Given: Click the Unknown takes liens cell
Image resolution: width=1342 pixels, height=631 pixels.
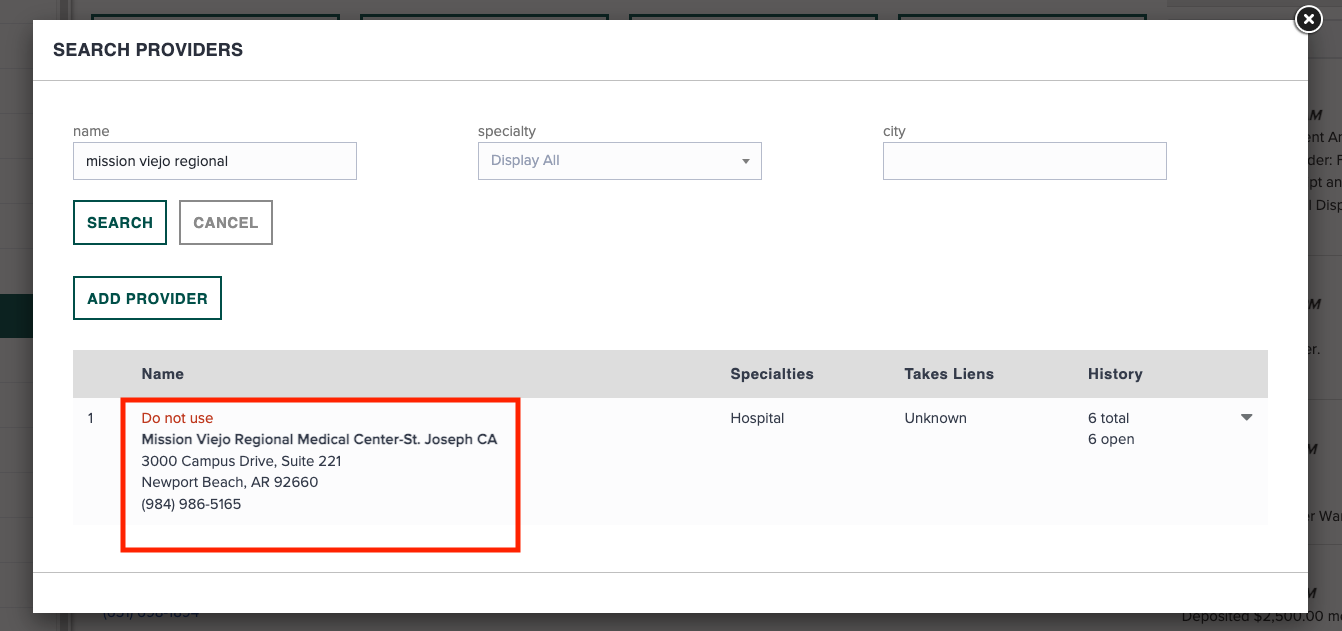Looking at the screenshot, I should coord(935,418).
